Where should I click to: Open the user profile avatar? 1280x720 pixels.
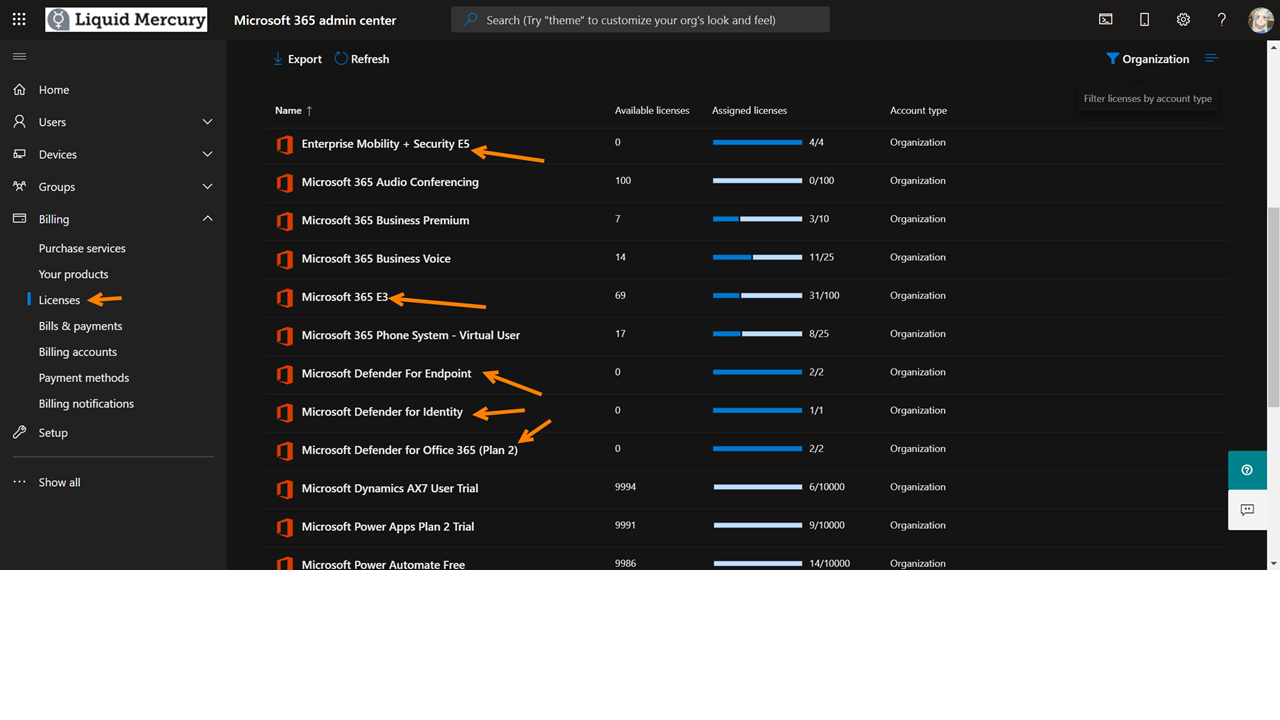click(1260, 19)
